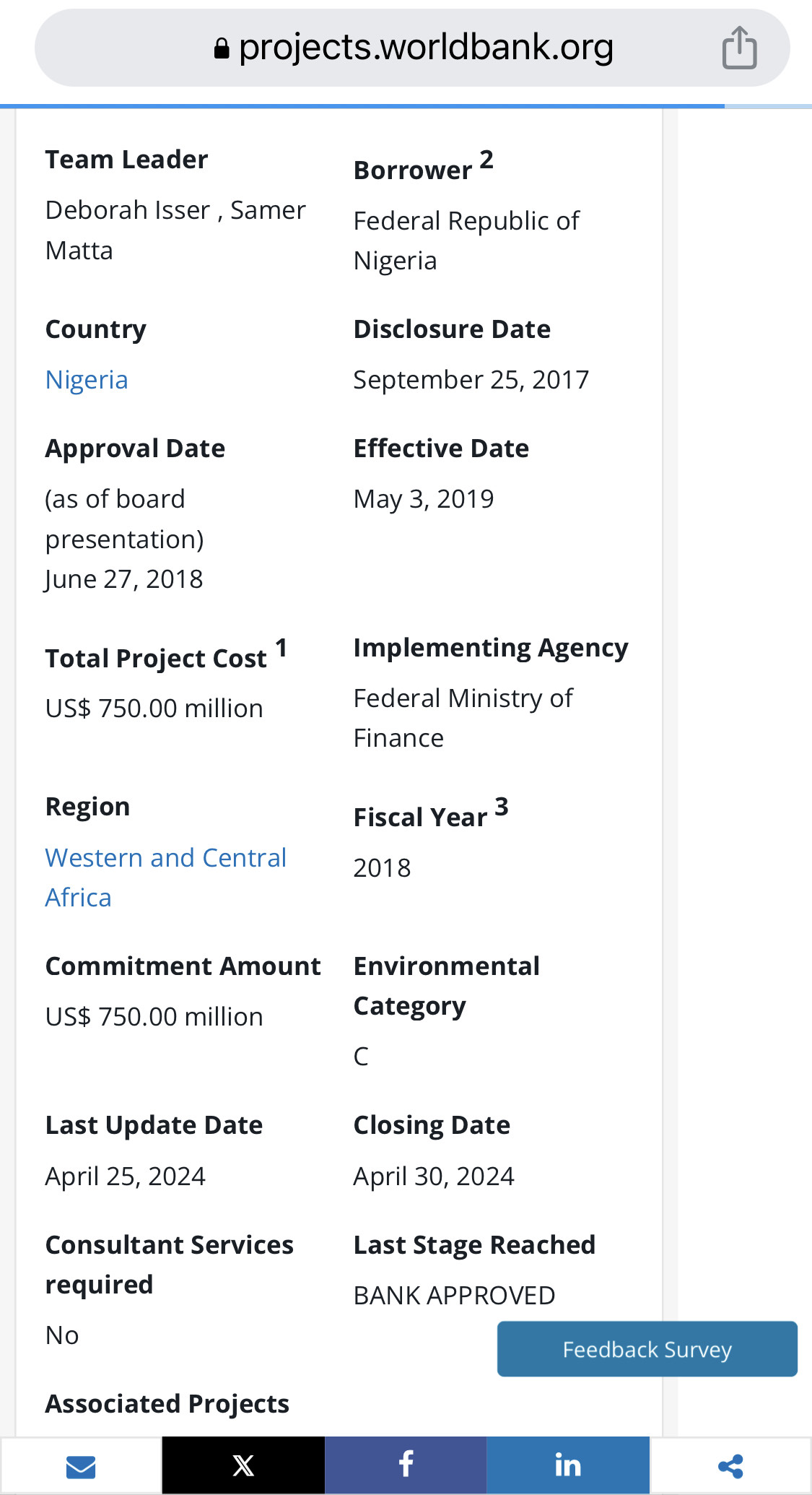Select the fiscal year value 2018
This screenshot has width=812, height=1495.
[382, 868]
